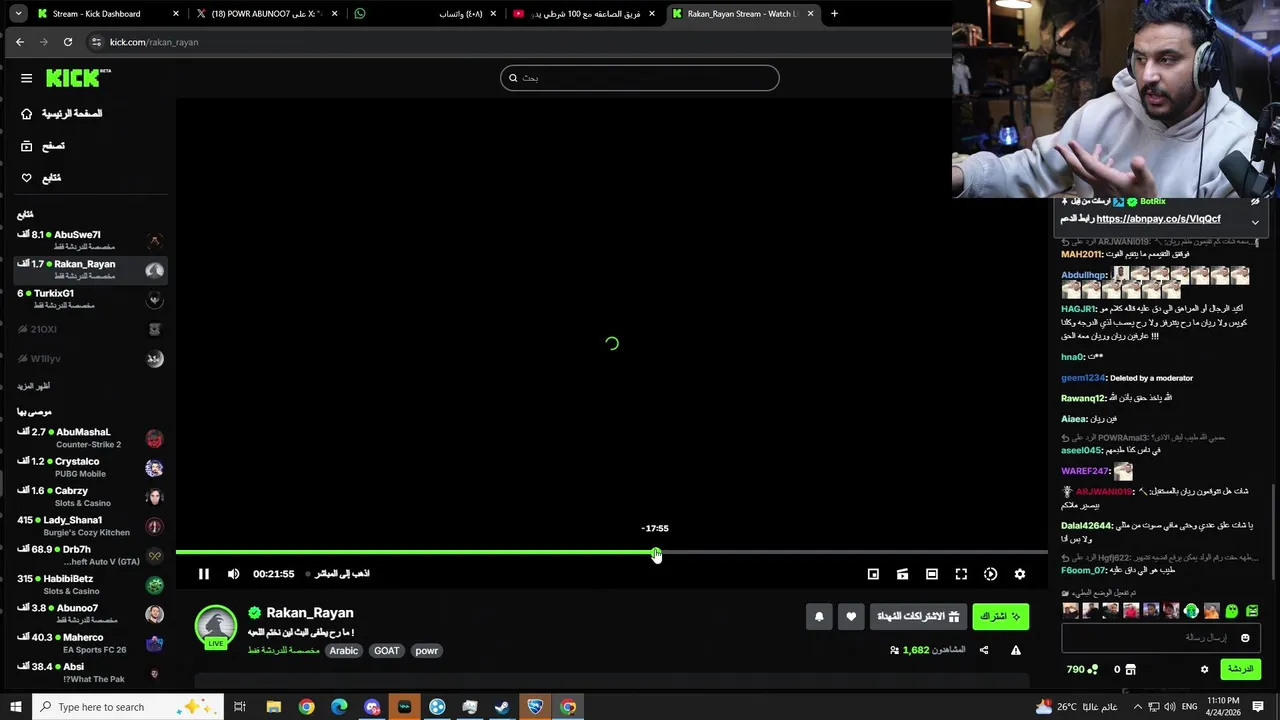Switch to the YouTube browser tab
The image size is (1280, 720).
click(x=585, y=14)
